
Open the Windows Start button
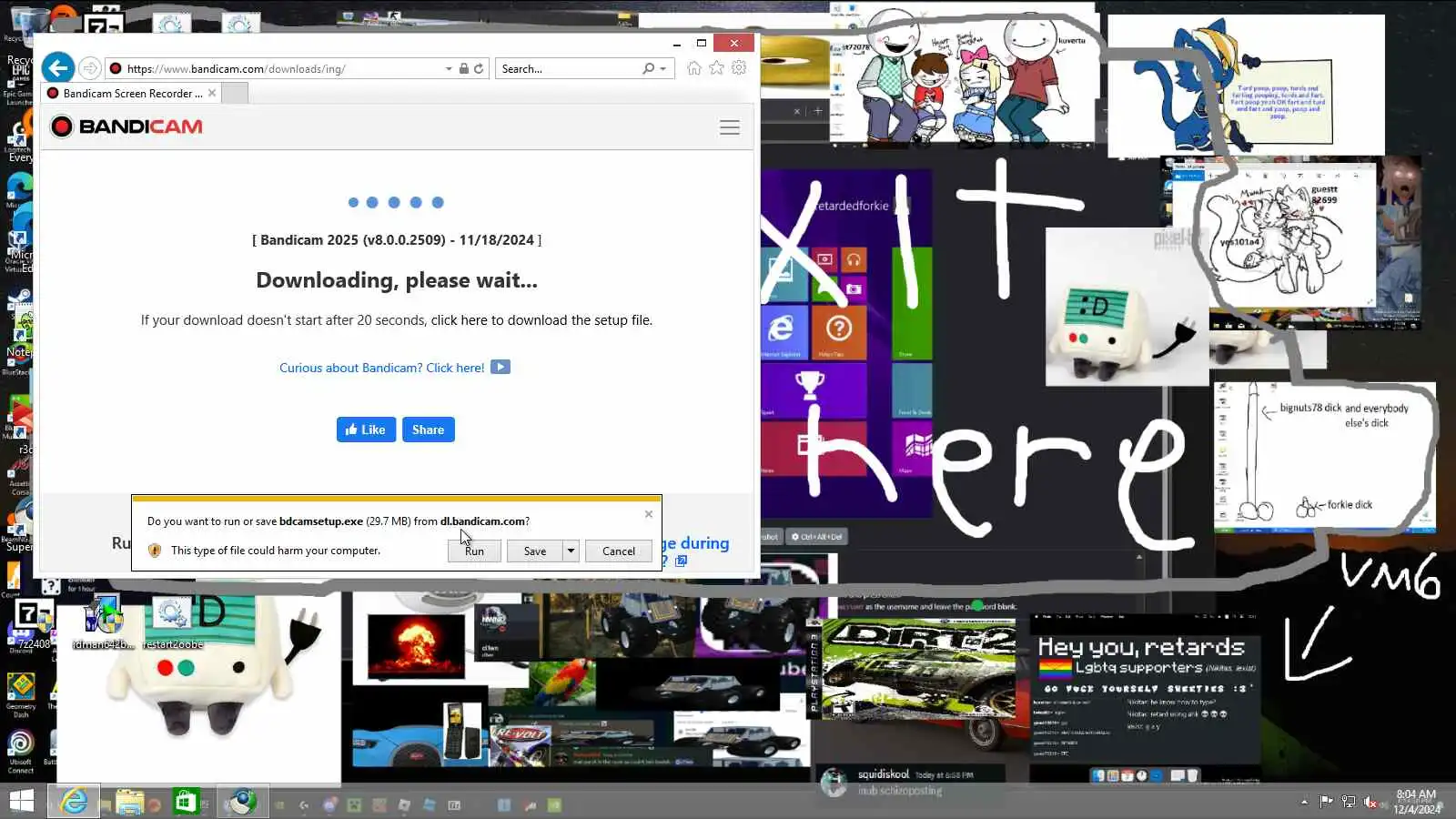21,801
